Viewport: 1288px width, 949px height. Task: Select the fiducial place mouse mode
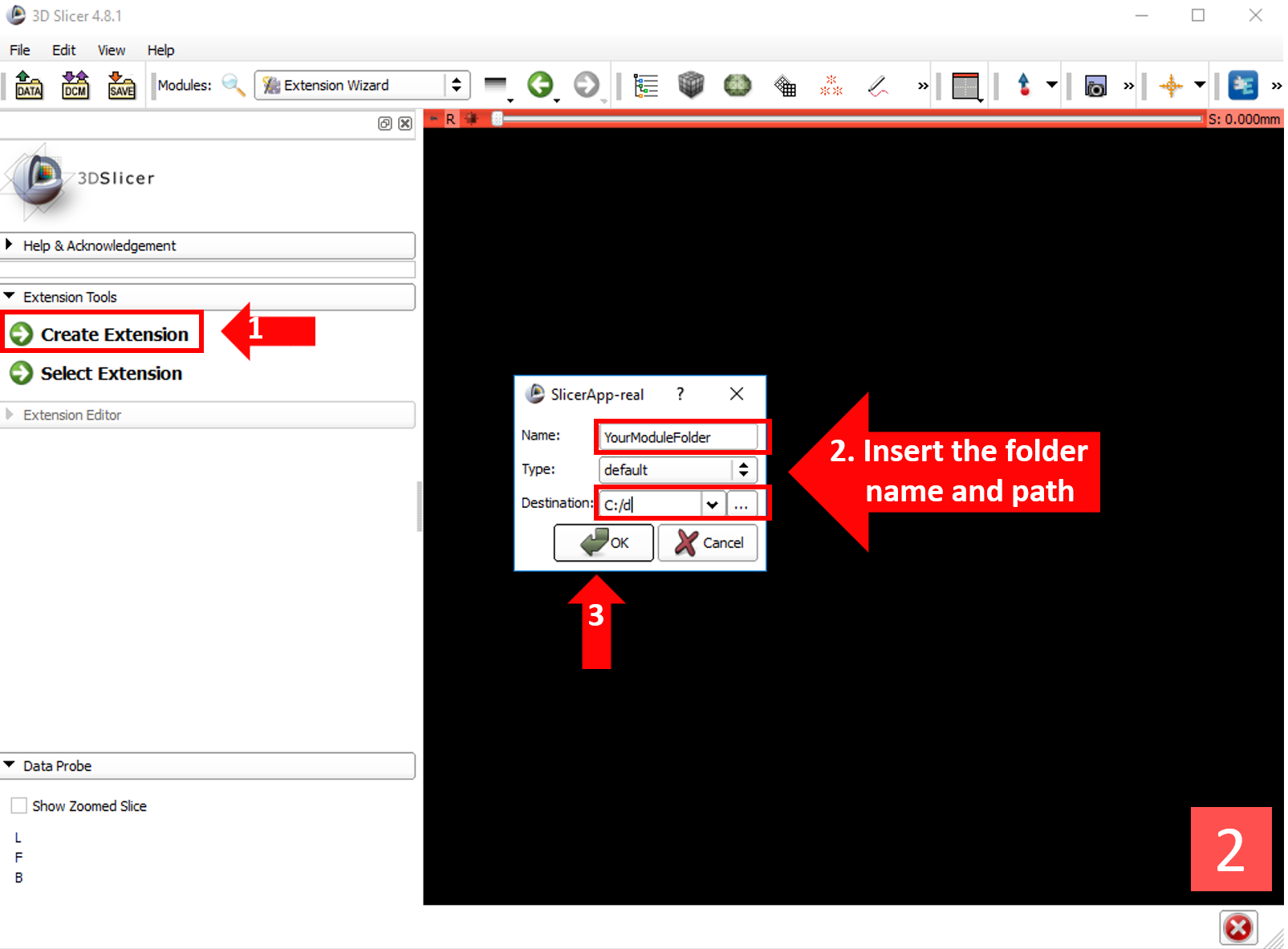(1024, 85)
